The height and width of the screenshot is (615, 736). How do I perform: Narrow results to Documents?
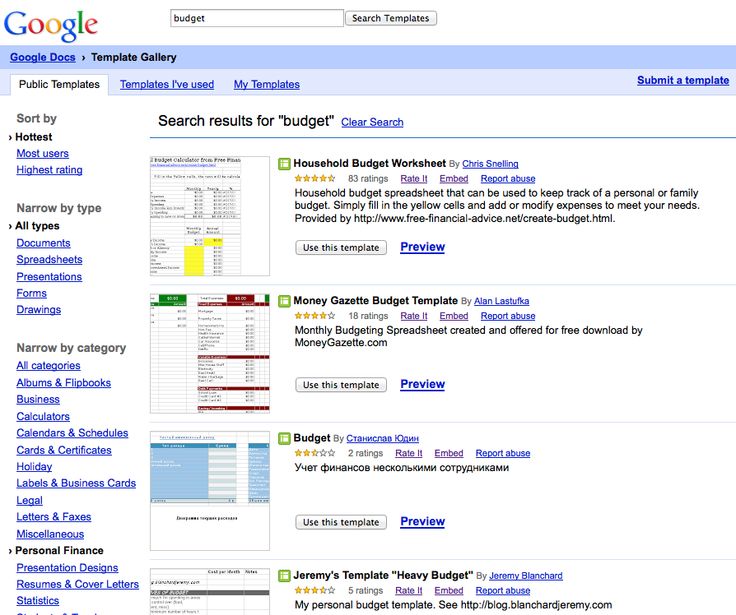click(x=43, y=243)
